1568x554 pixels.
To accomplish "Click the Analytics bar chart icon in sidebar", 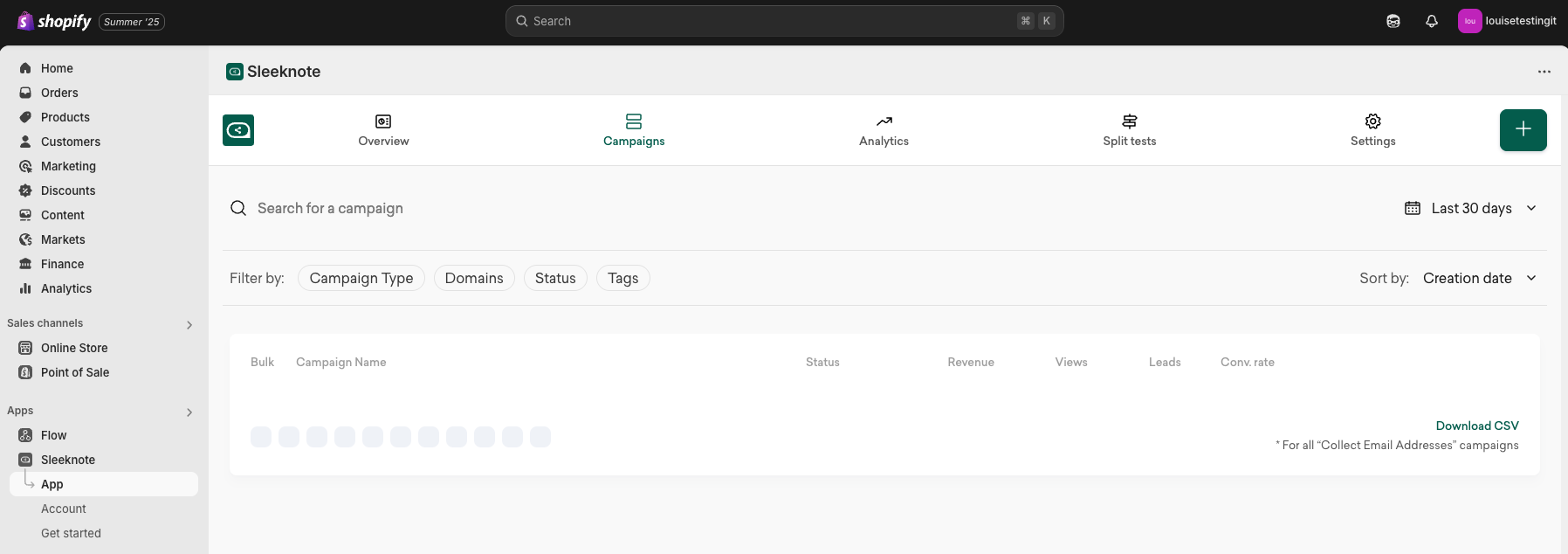I will tap(25, 288).
